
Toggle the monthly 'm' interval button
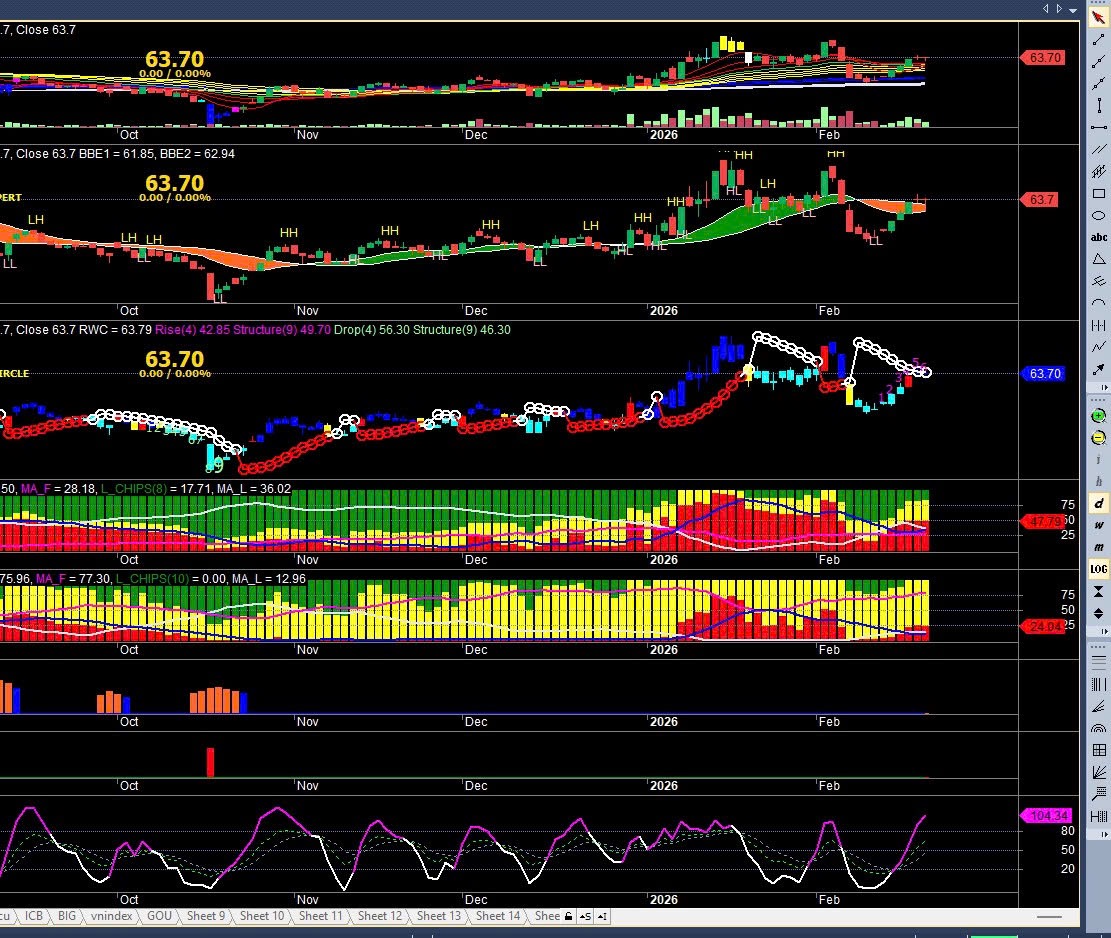coord(1098,547)
